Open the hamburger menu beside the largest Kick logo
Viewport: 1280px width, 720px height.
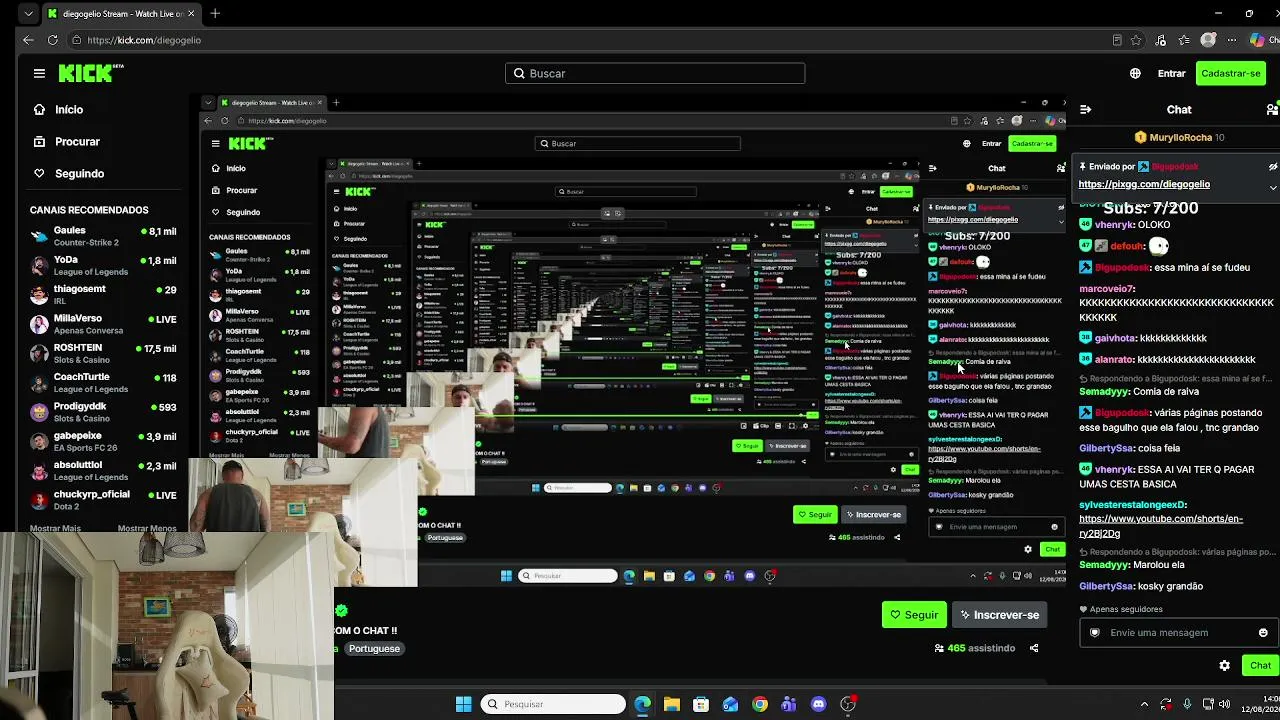click(x=39, y=73)
